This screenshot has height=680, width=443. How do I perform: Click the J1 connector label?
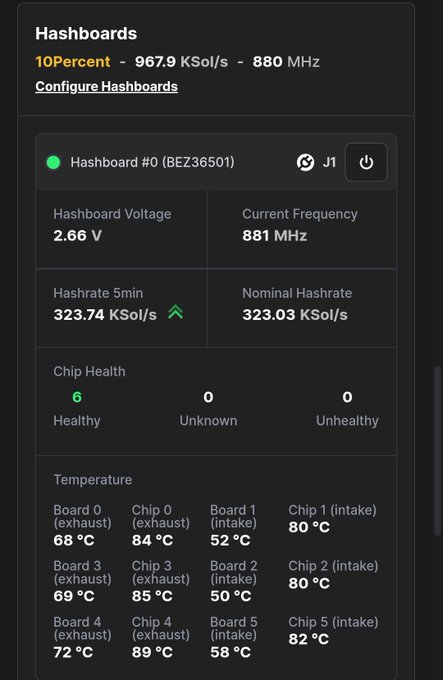pos(329,163)
